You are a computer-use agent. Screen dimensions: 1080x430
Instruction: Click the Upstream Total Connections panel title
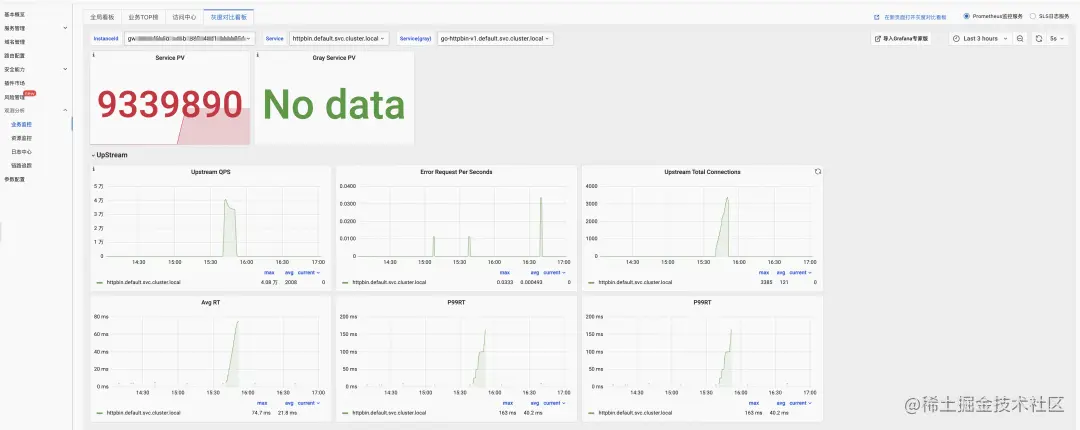click(x=703, y=172)
